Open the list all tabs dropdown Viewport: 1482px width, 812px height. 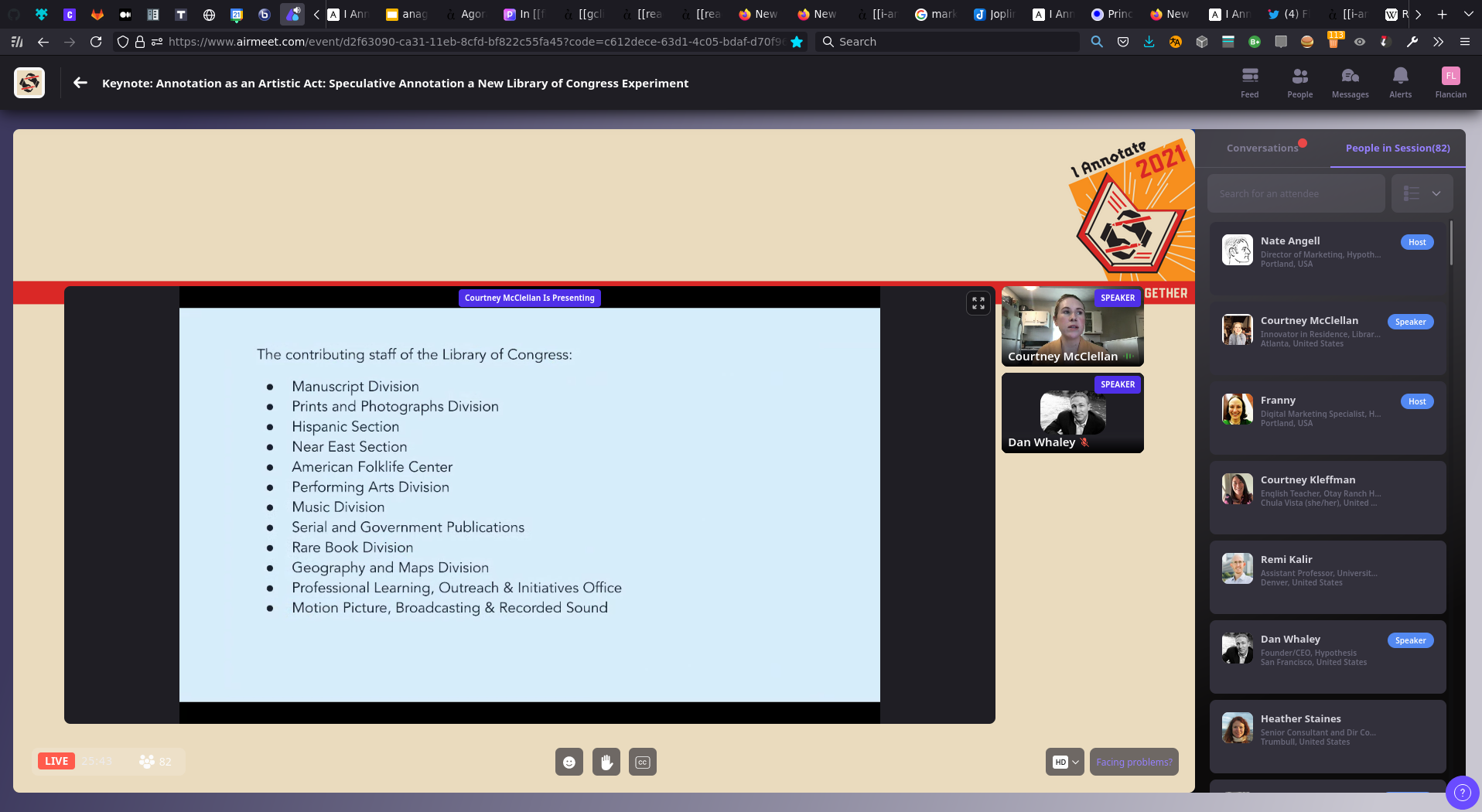tap(1468, 14)
